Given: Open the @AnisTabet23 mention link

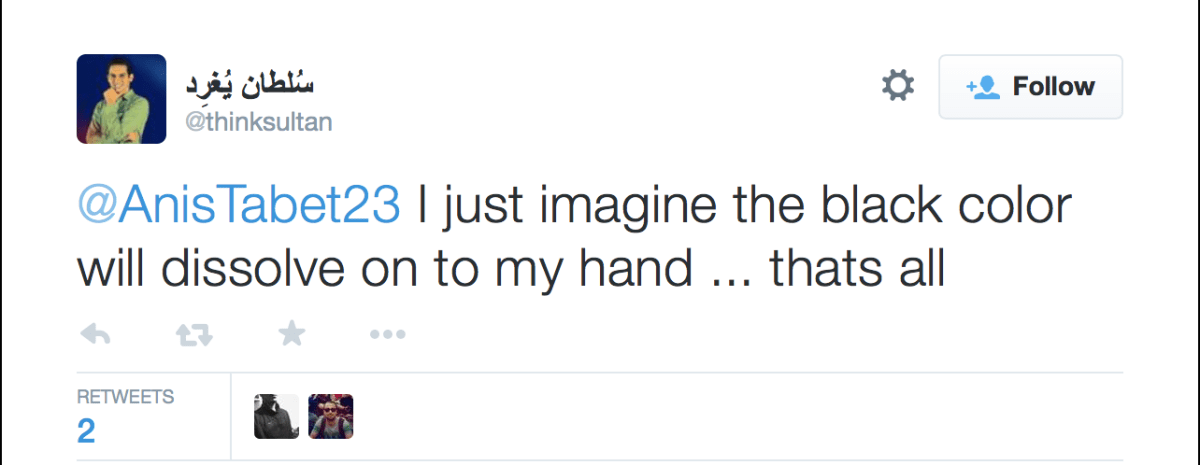Looking at the screenshot, I should coord(239,208).
